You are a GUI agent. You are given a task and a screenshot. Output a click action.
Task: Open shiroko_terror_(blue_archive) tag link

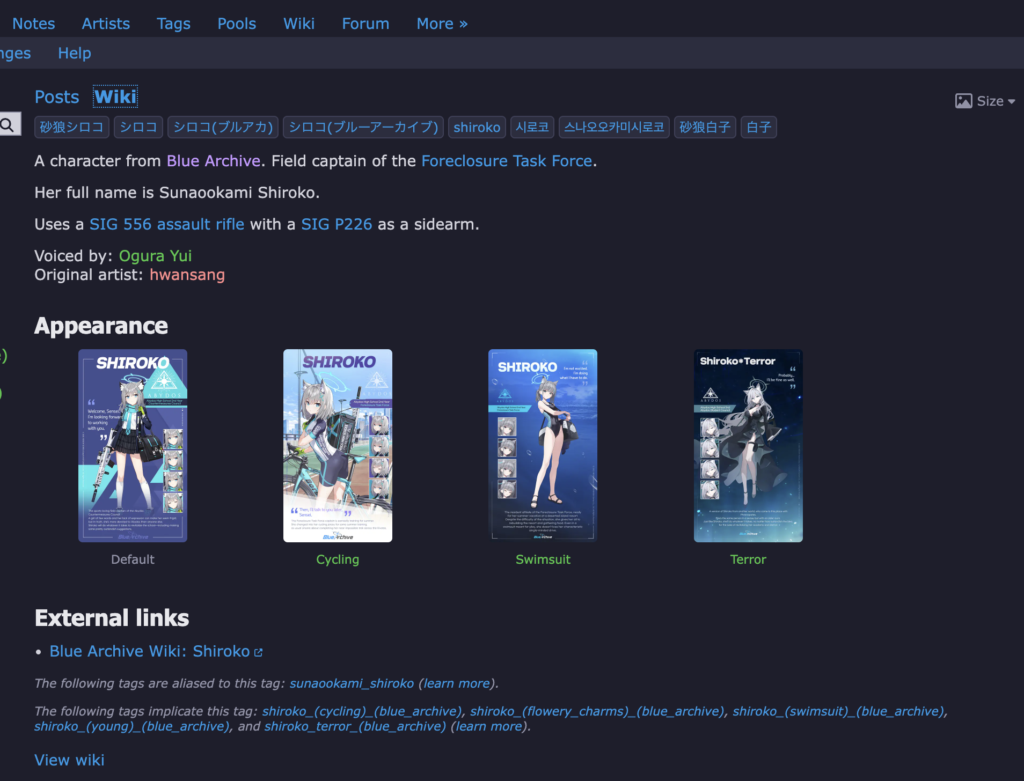(355, 726)
